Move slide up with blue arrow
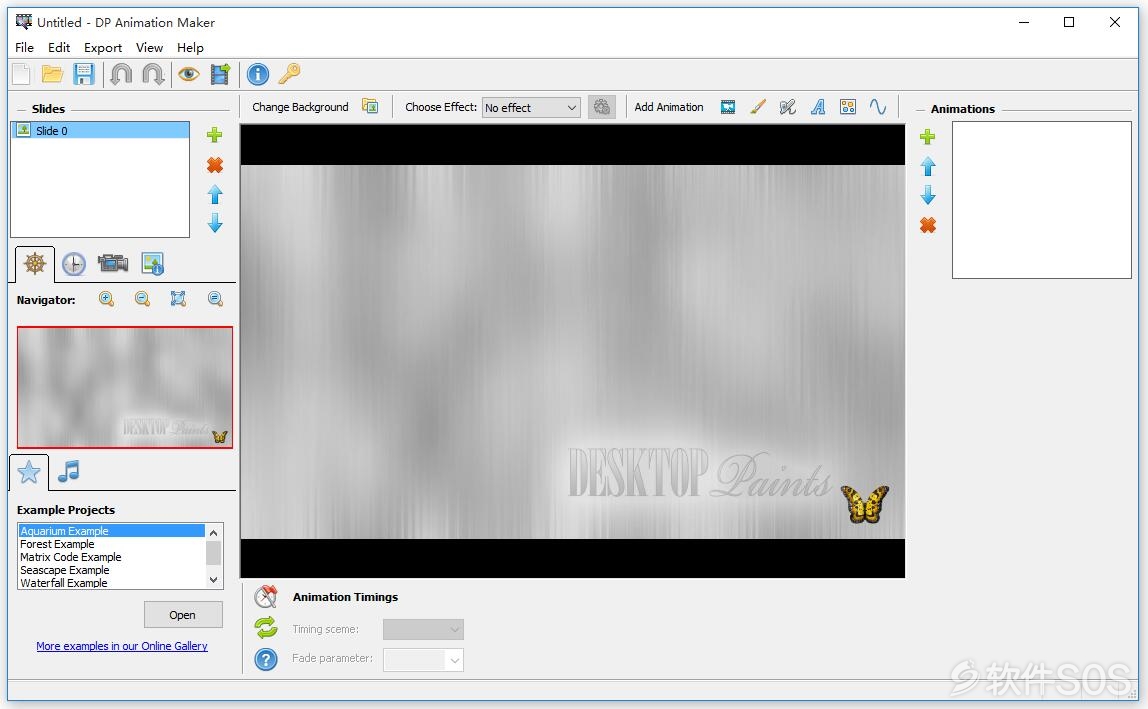 pyautogui.click(x=215, y=195)
